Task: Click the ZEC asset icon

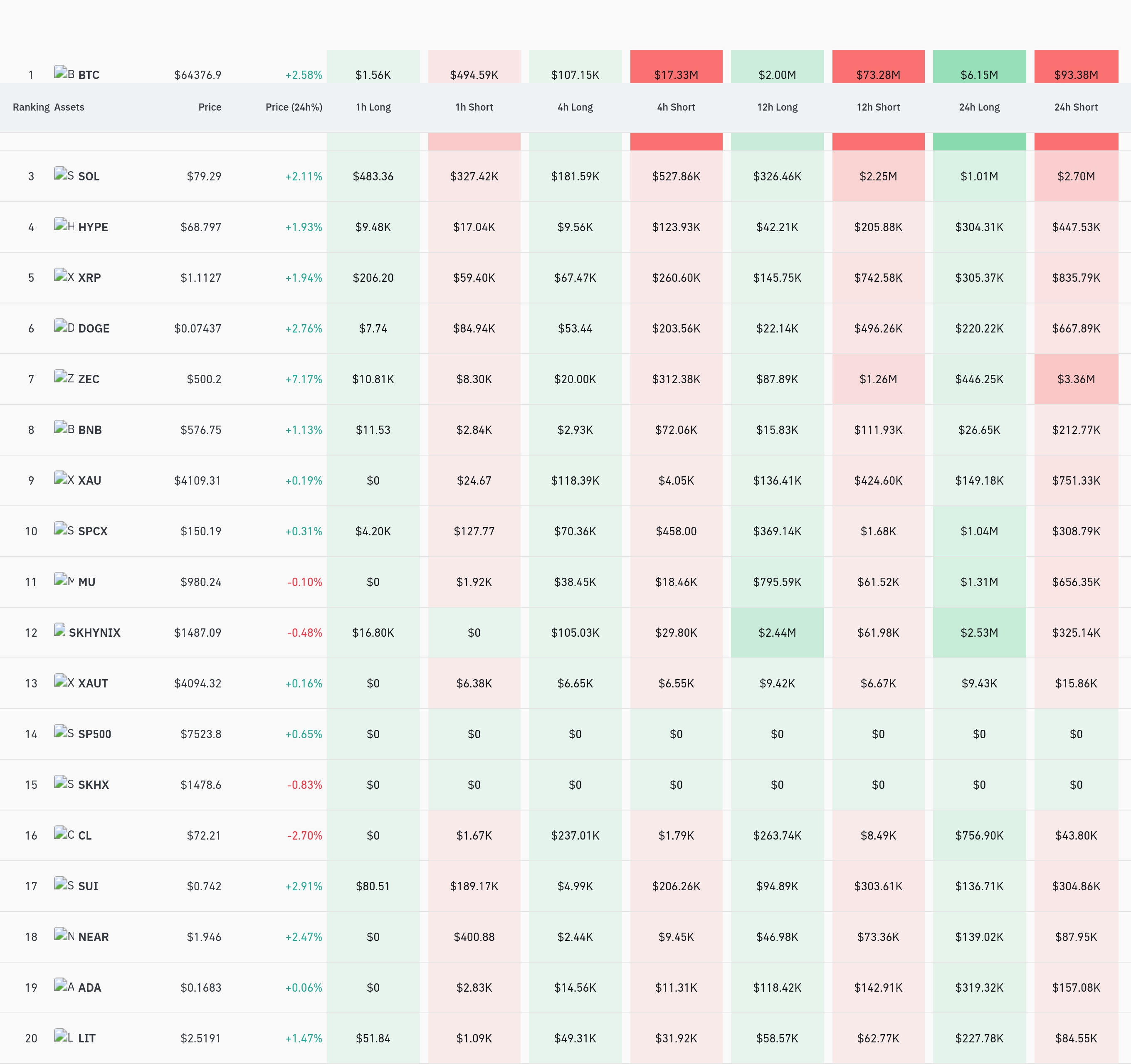Action: tap(64, 377)
